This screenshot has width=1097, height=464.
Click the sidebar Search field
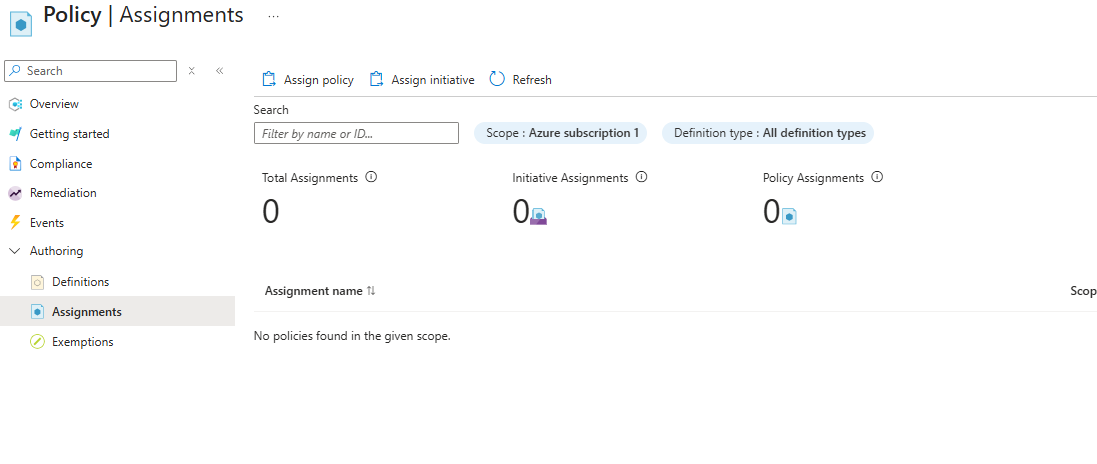90,71
